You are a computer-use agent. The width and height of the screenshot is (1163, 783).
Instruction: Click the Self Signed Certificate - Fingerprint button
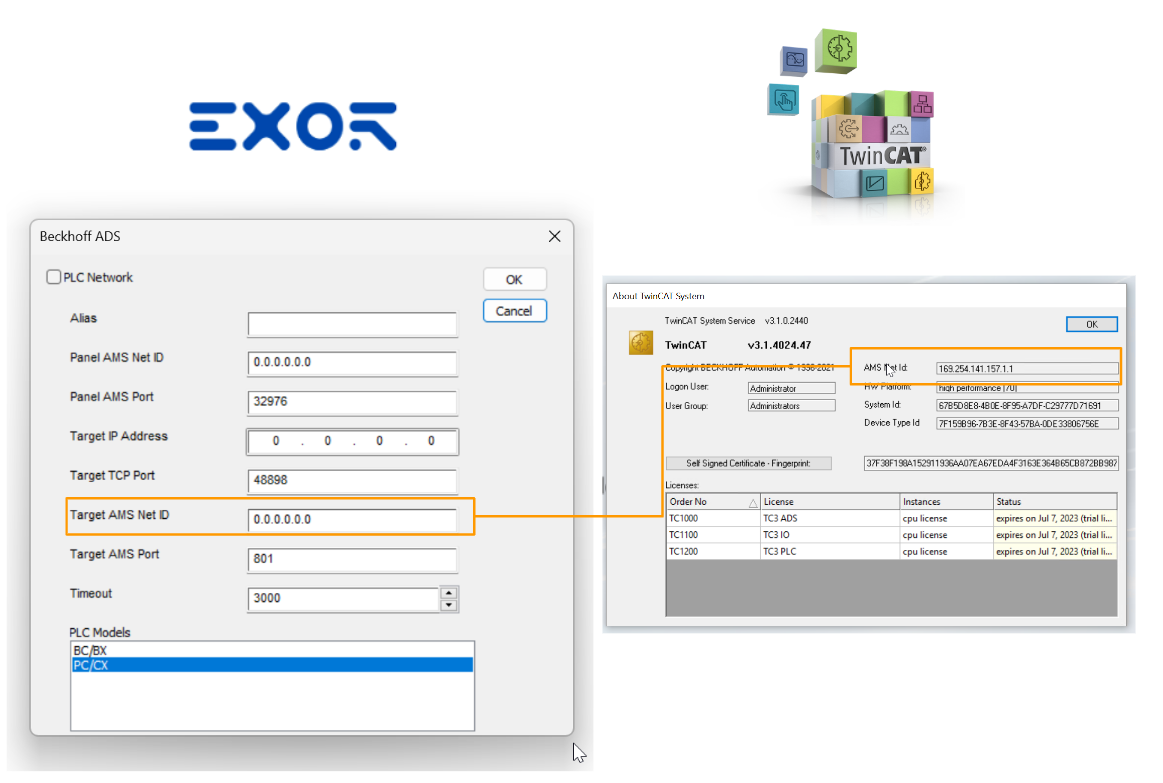click(x=748, y=463)
